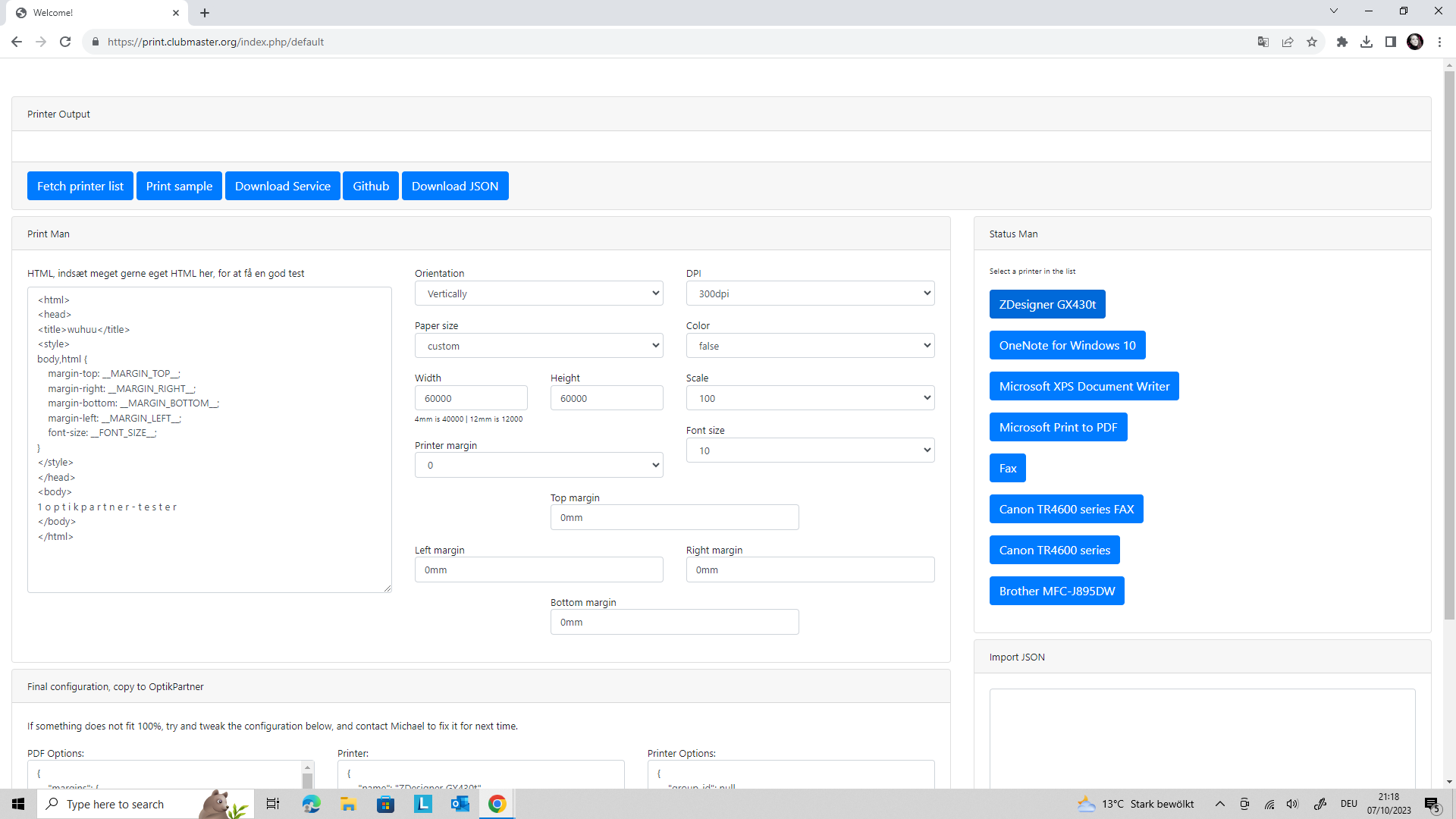Reload the current page

point(65,42)
